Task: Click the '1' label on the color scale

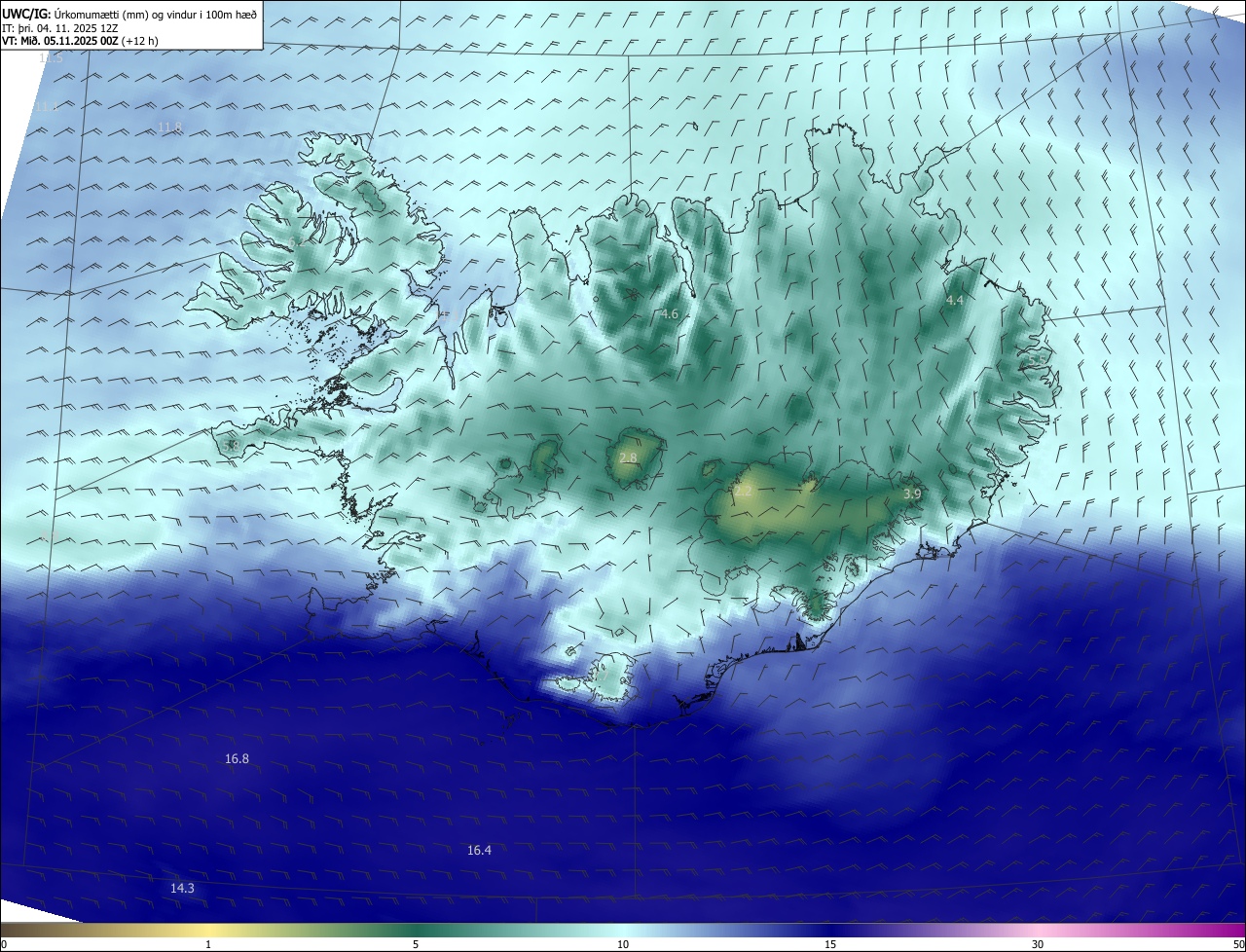Action: click(208, 944)
